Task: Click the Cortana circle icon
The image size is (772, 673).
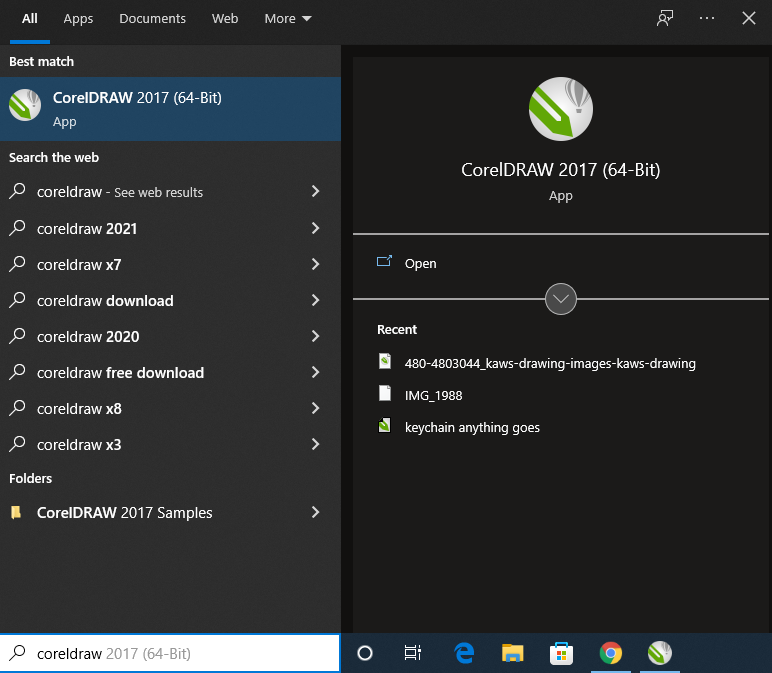Action: coord(365,653)
